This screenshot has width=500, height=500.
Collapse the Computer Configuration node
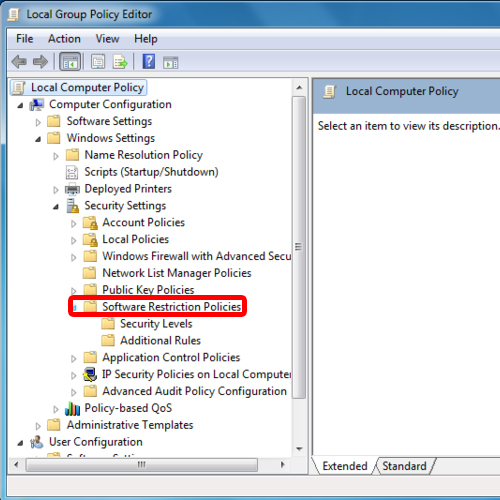click(21, 105)
